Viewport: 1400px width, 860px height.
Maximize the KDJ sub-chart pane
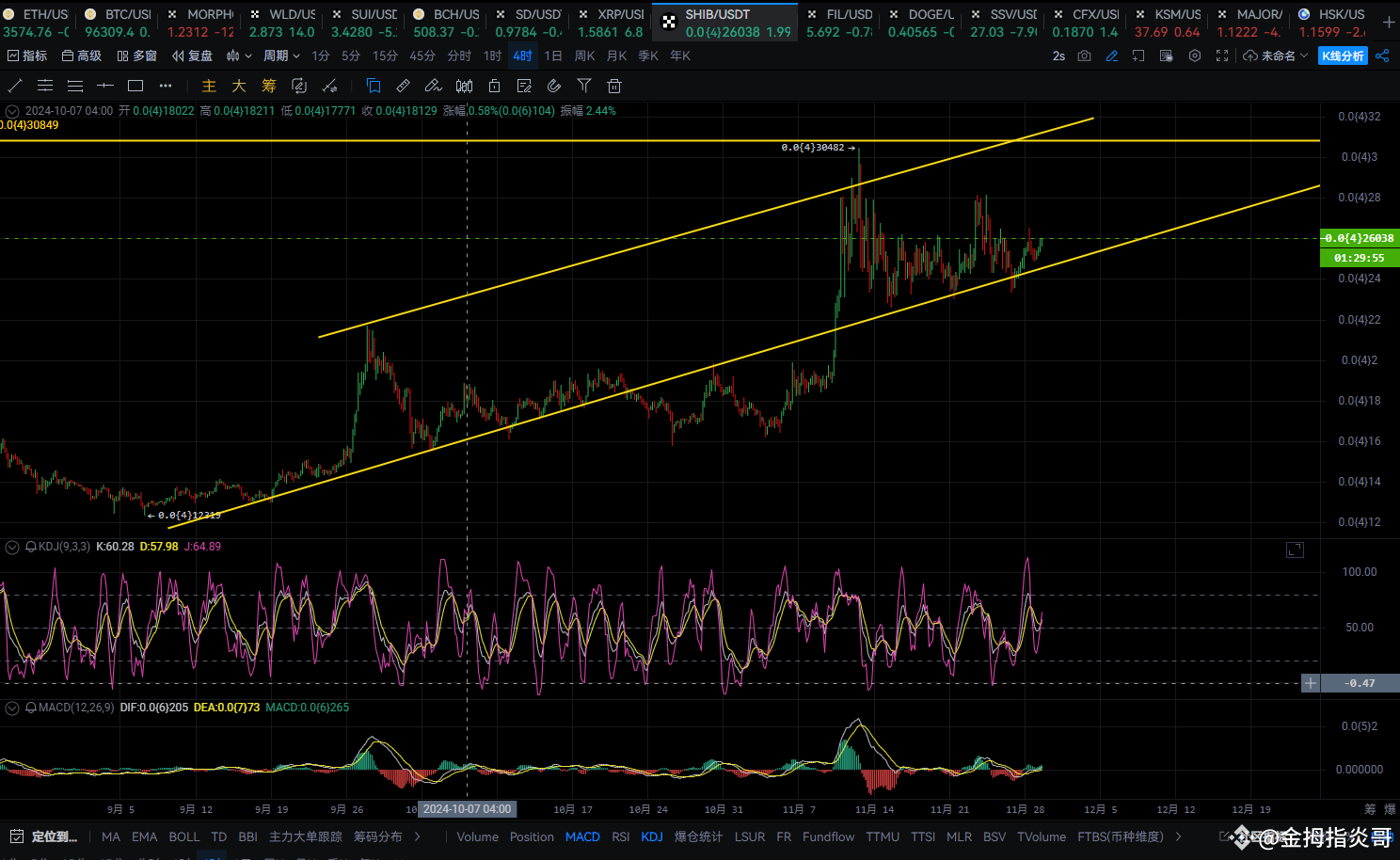pyautogui.click(x=1295, y=549)
